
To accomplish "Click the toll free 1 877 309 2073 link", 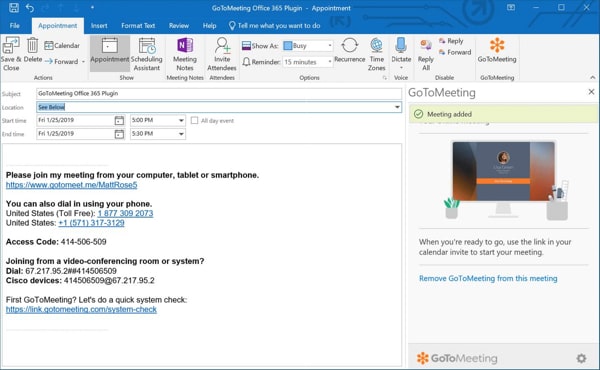I will (126, 214).
